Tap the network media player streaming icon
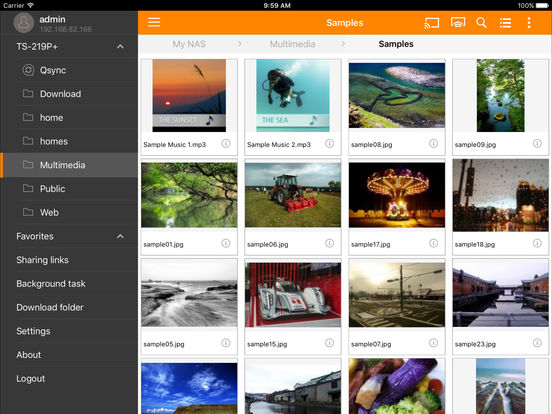Viewport: 552px width, 414px height. tap(458, 23)
